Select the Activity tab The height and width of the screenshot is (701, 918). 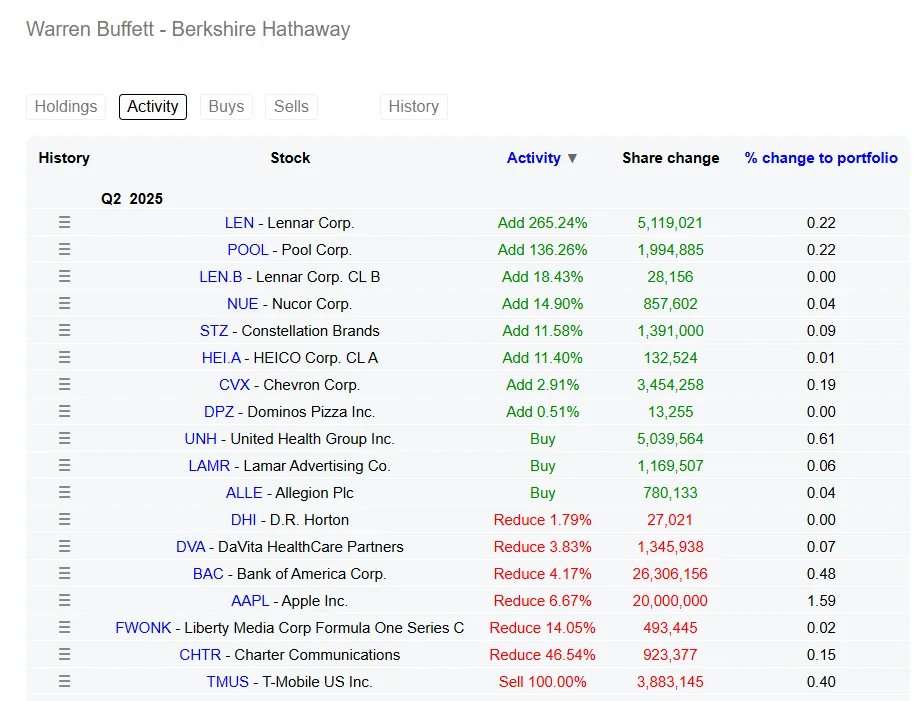[153, 107]
